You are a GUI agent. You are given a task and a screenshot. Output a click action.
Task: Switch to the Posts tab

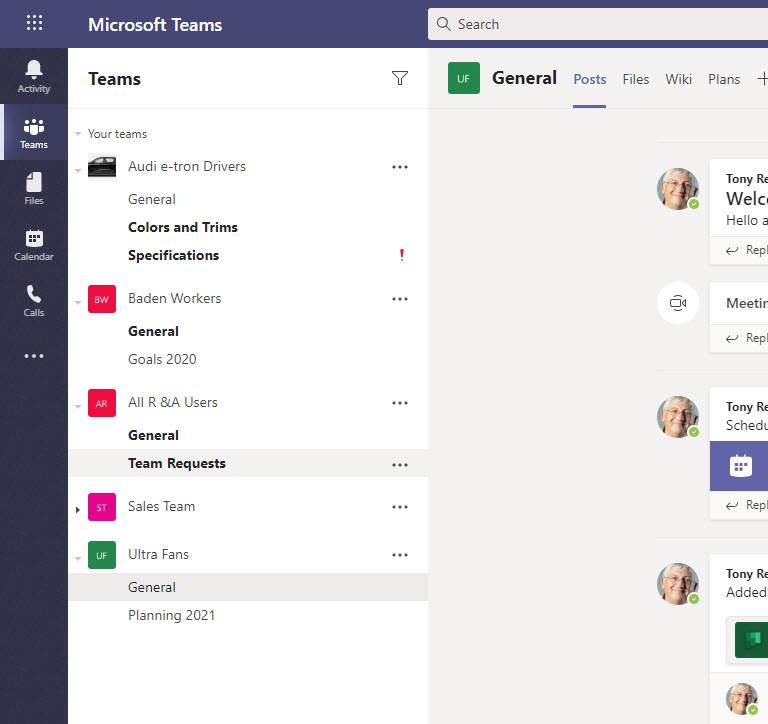point(589,79)
